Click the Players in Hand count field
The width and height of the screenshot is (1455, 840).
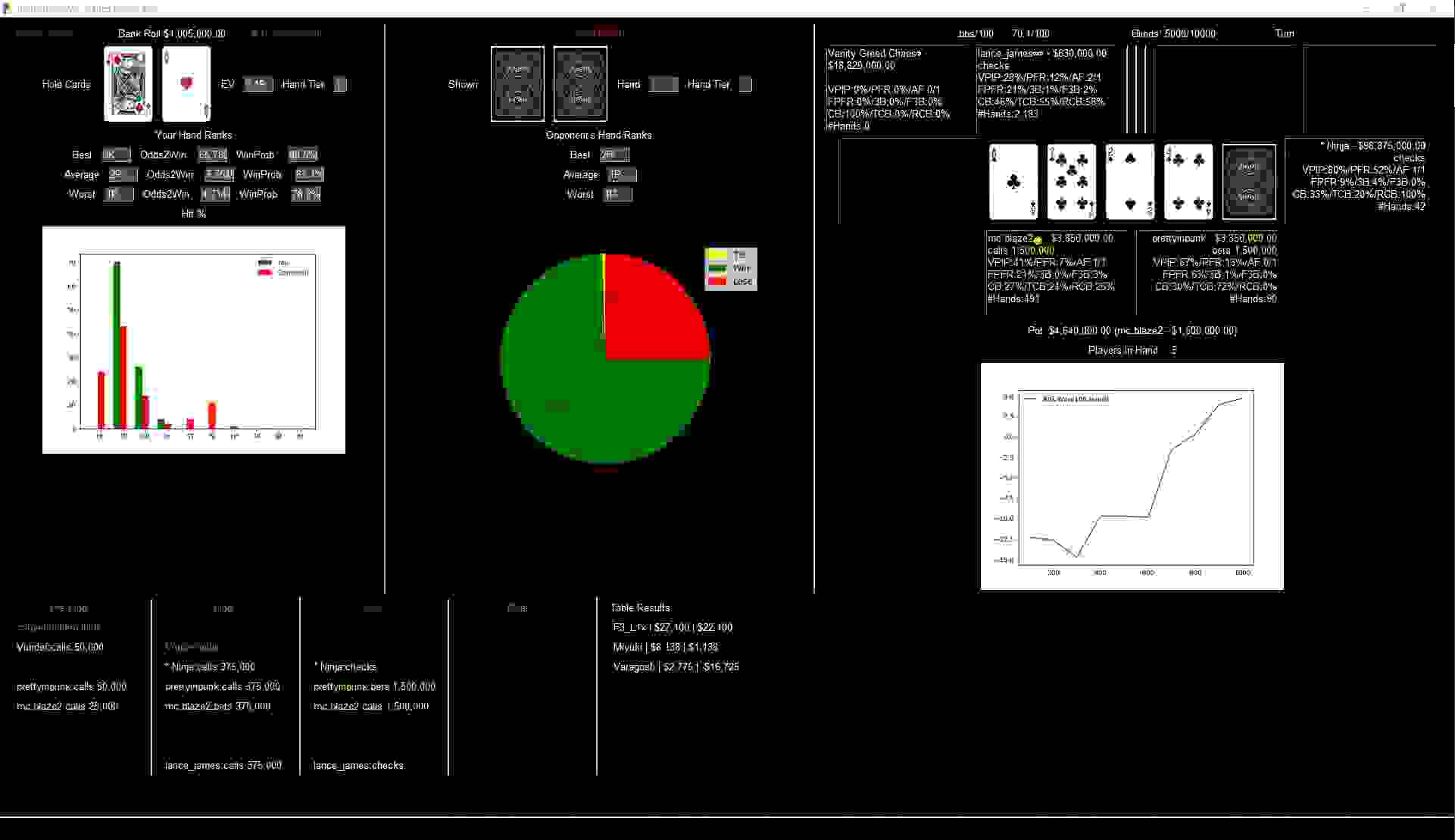(x=1174, y=350)
